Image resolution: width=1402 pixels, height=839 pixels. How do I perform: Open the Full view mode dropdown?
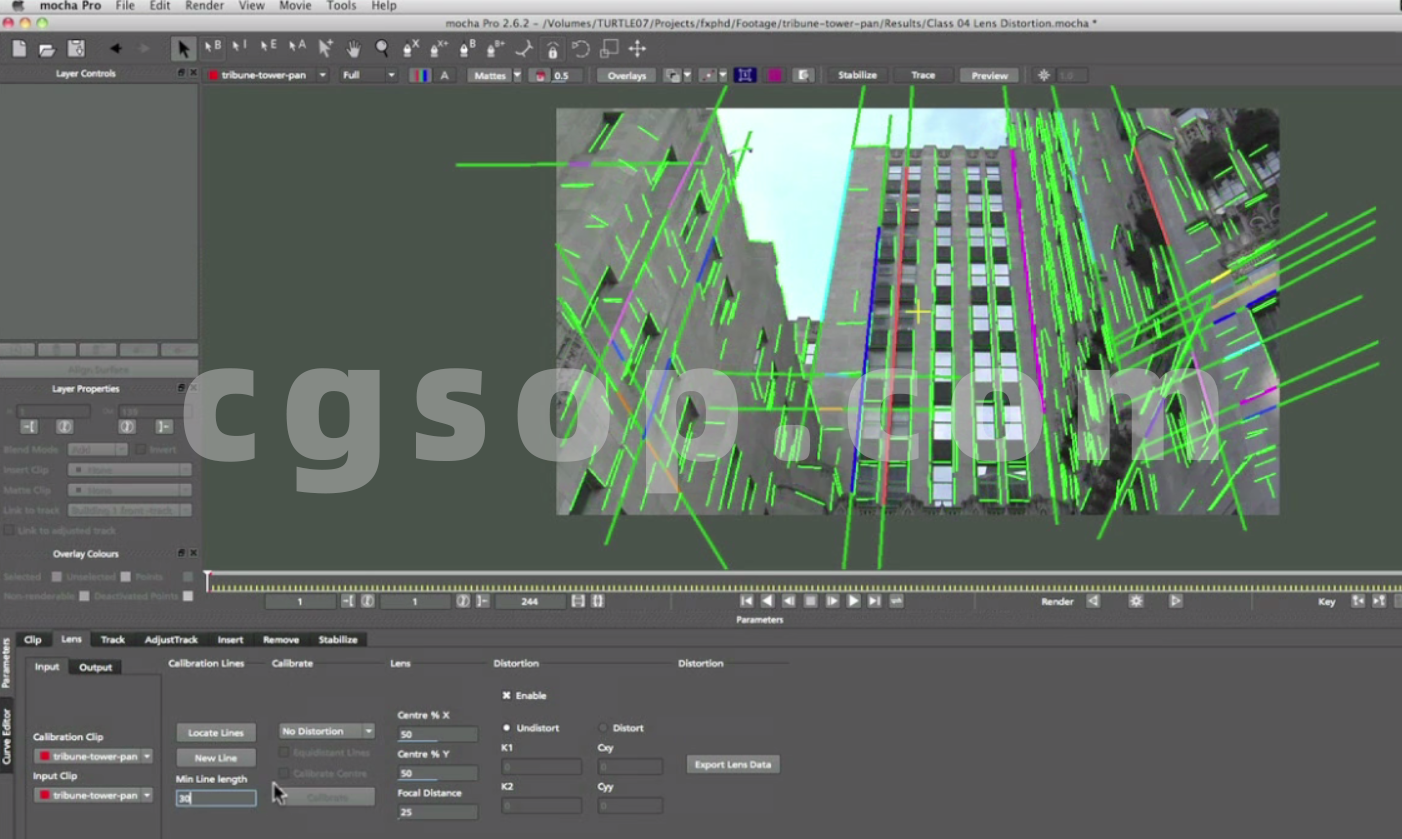[367, 75]
